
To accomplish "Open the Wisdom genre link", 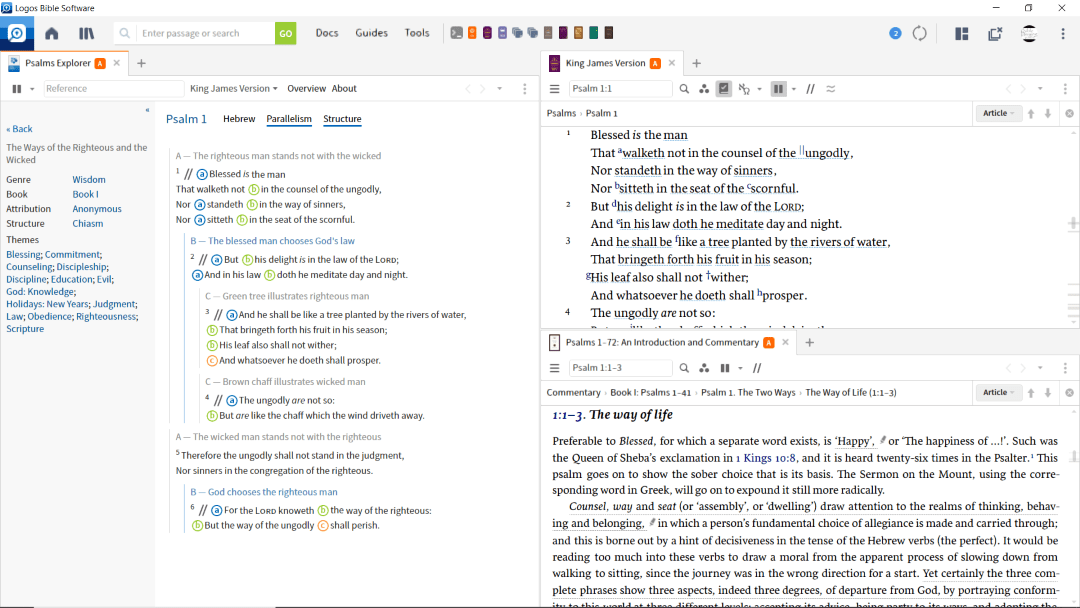I will pos(89,180).
